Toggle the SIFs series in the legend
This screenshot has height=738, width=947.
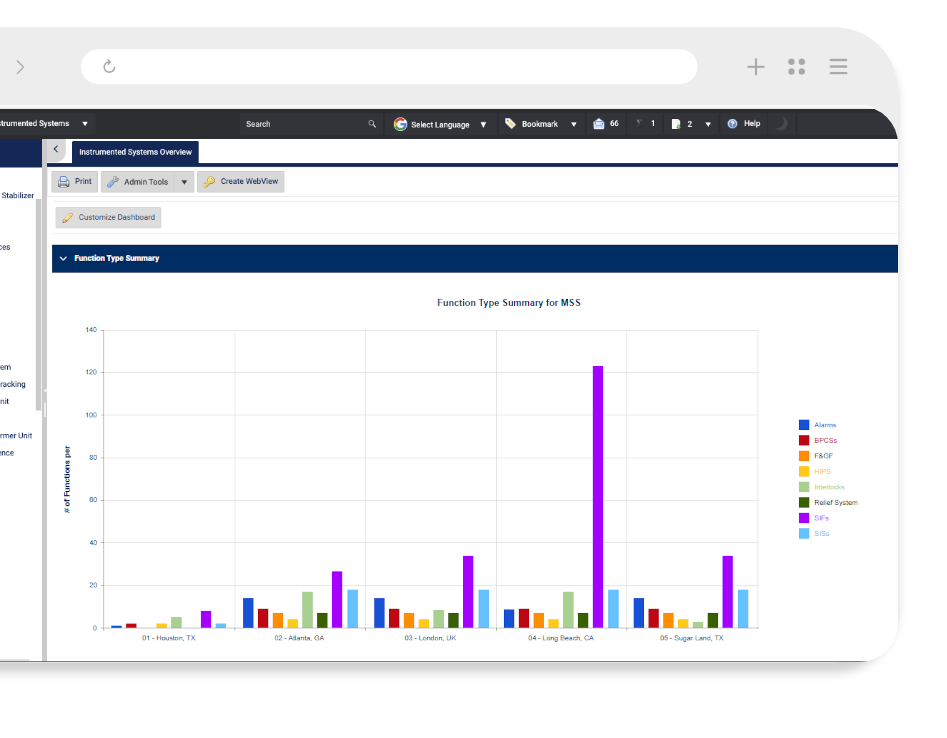[x=820, y=518]
